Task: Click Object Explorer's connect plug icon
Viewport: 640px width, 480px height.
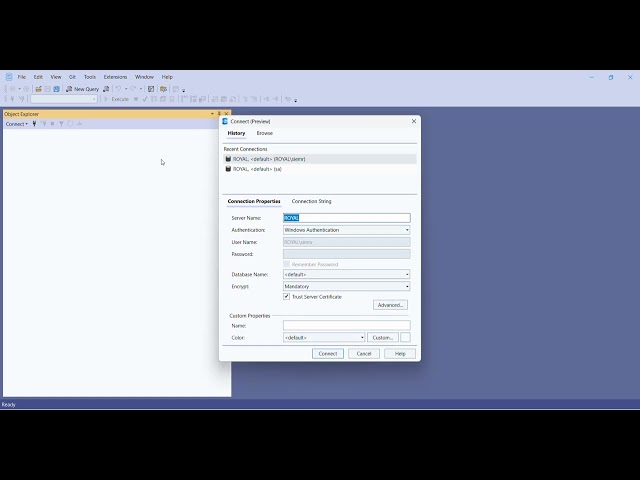Action: click(x=34, y=124)
